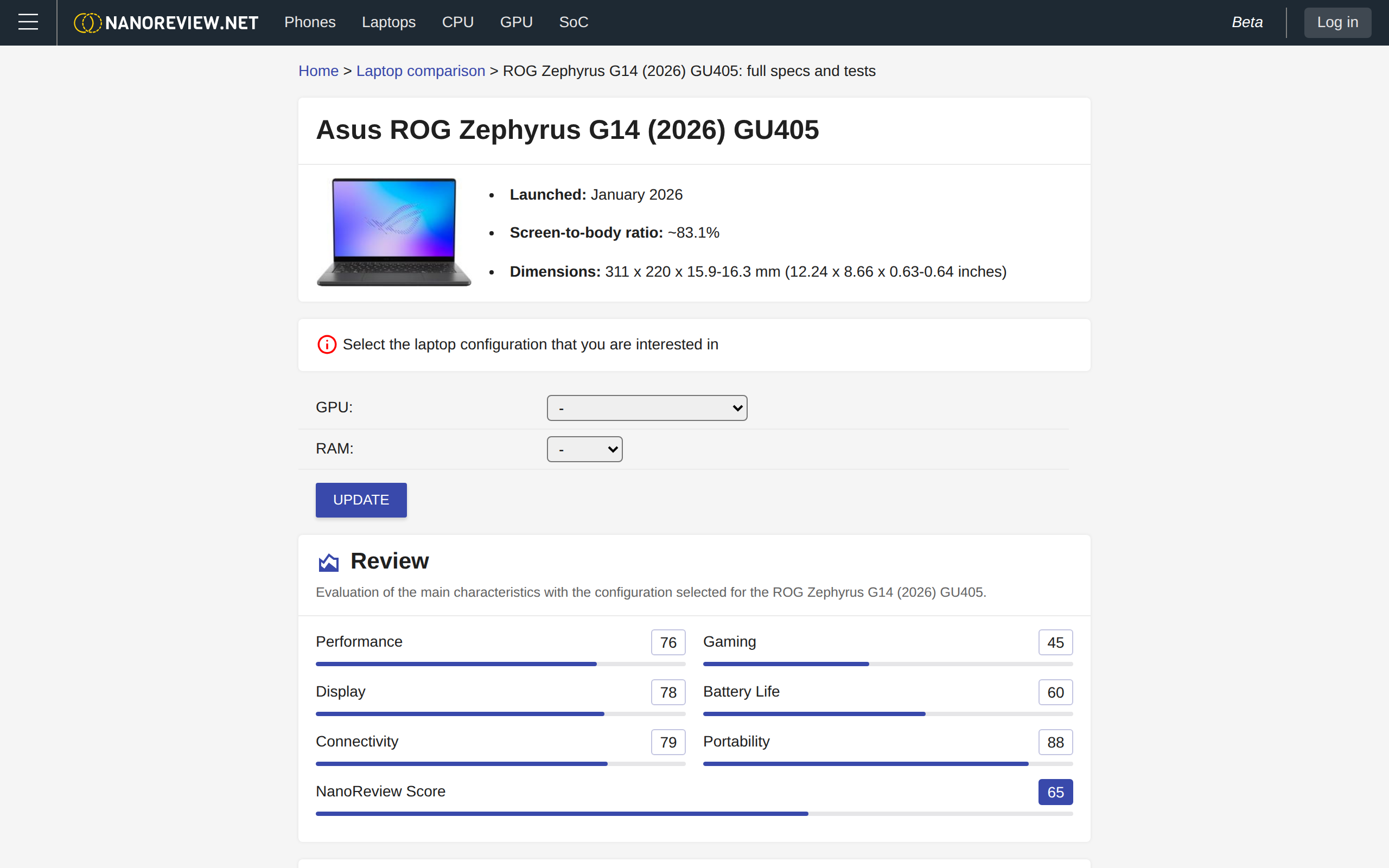Click the Connectivity score 79

pos(668,742)
